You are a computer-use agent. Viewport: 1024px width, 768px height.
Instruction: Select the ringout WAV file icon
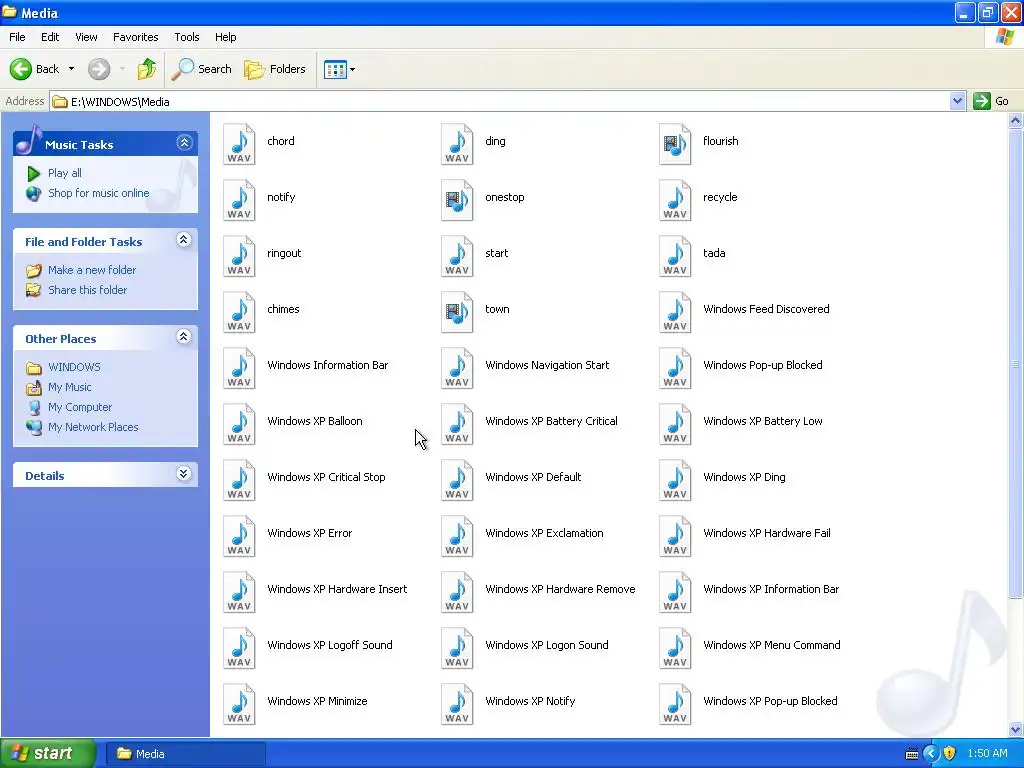click(x=239, y=256)
